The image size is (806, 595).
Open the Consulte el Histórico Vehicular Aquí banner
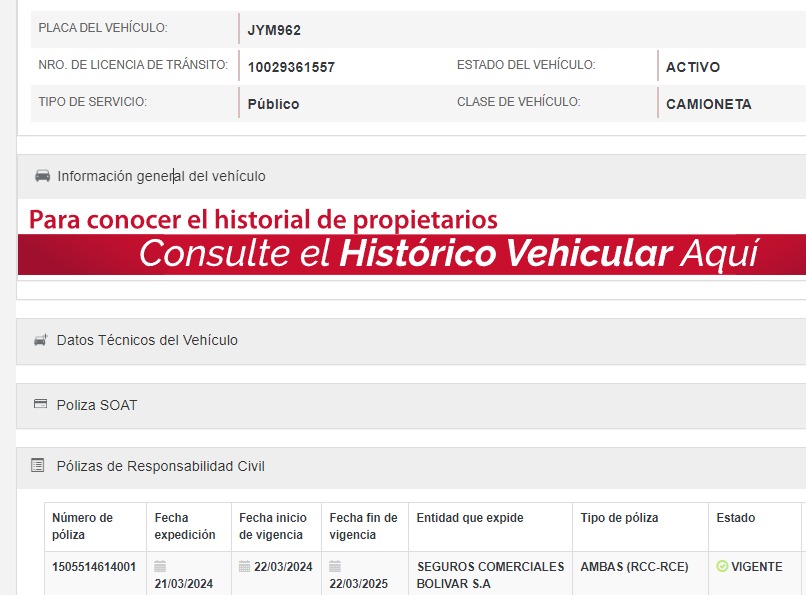tap(448, 254)
